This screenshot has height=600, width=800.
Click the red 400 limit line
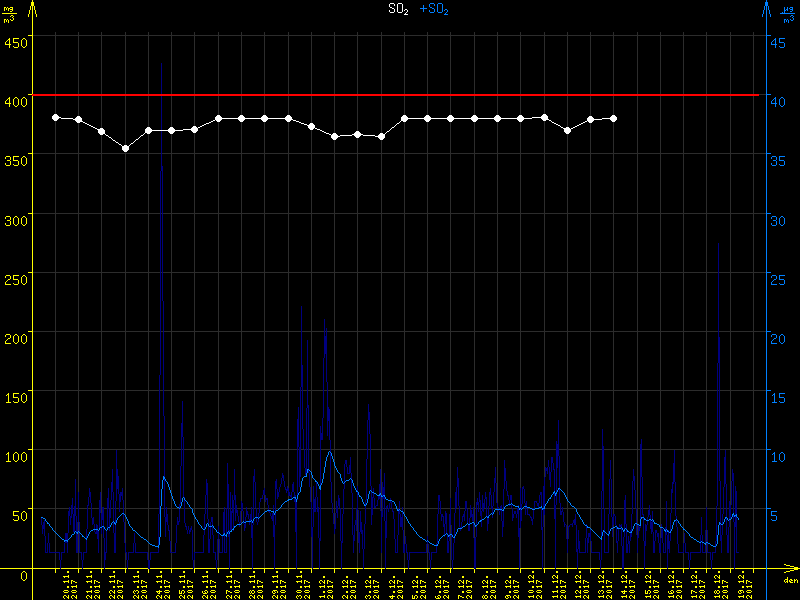400,95
